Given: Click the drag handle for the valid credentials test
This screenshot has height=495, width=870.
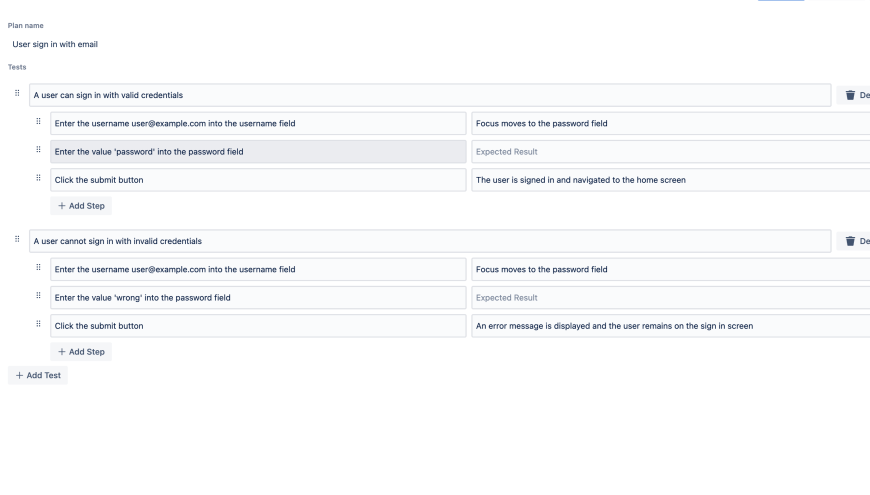Looking at the screenshot, I should click(17, 94).
